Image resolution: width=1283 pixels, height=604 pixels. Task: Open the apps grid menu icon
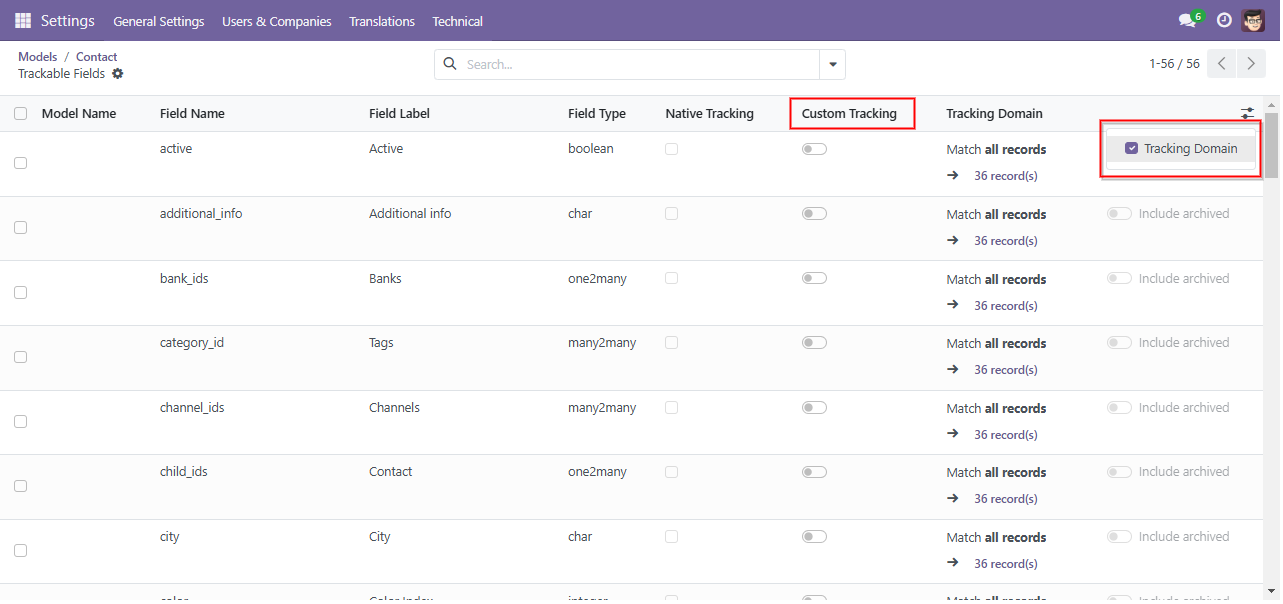(x=23, y=20)
